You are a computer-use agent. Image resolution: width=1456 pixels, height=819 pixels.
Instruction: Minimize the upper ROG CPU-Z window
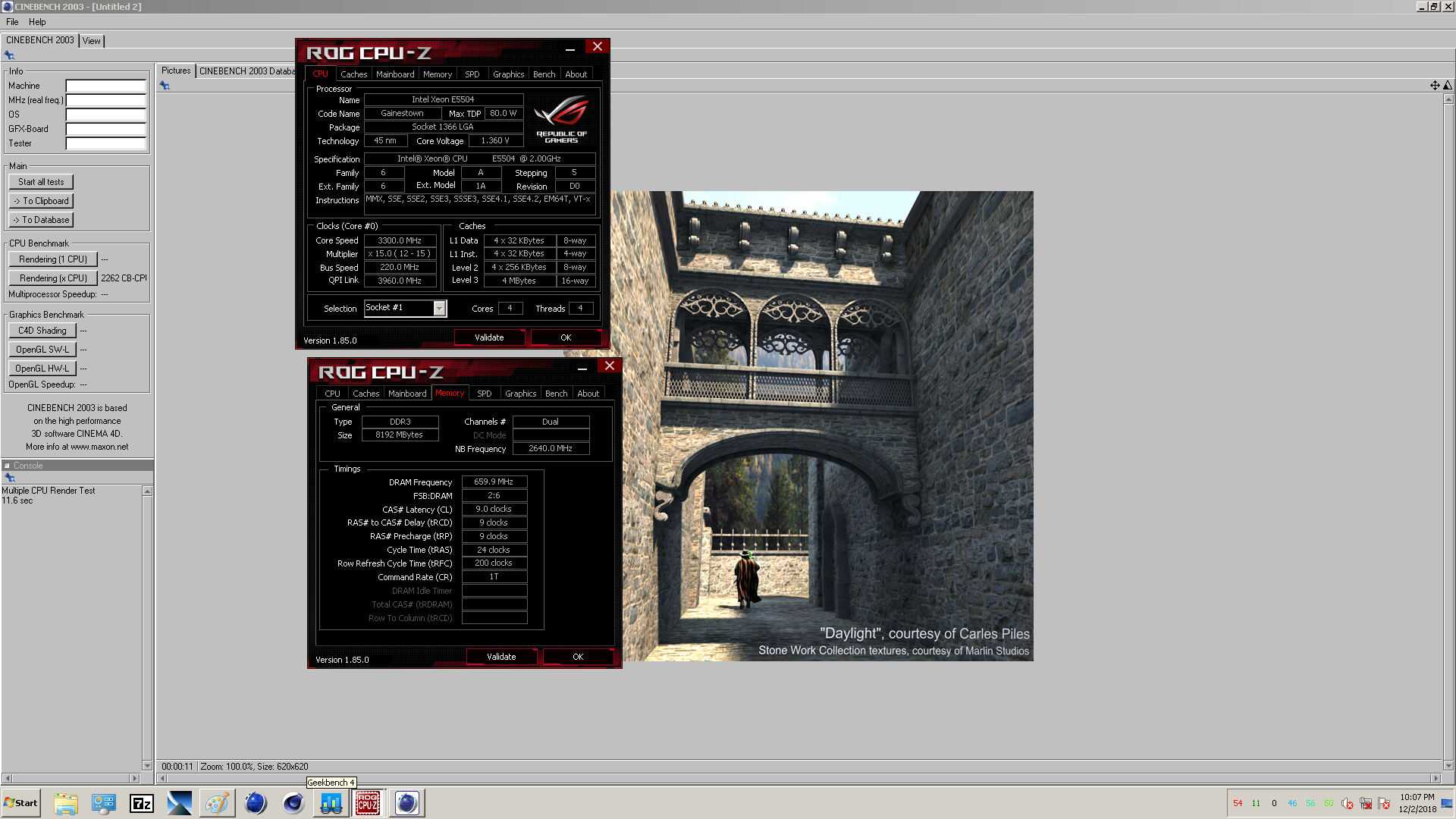pos(570,49)
